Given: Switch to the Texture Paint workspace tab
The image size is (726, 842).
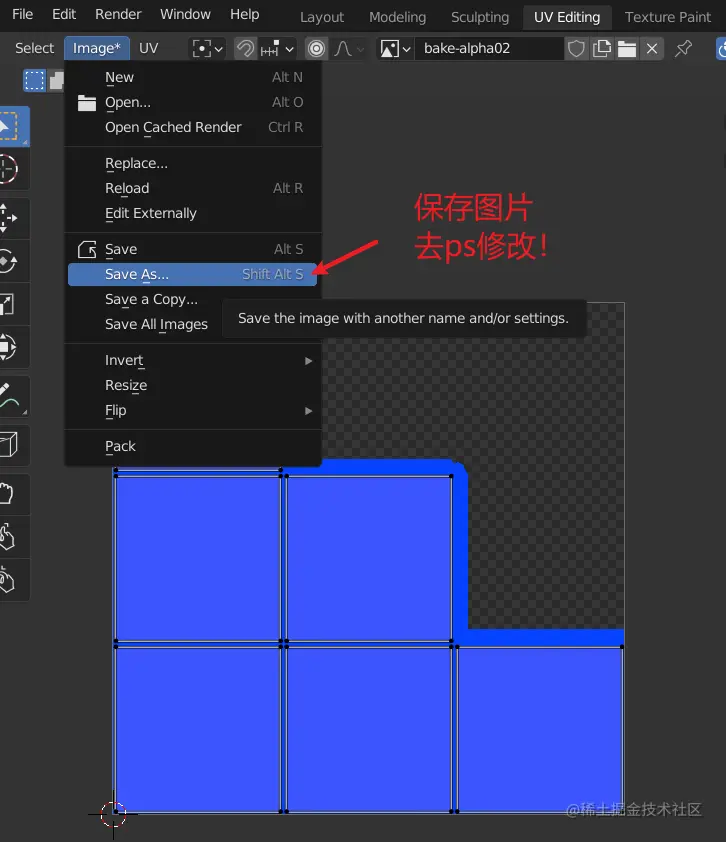Looking at the screenshot, I should point(668,17).
